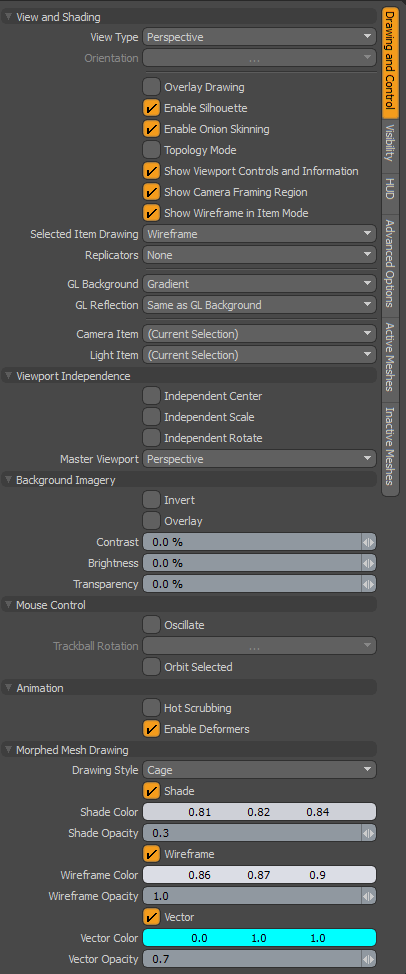Disable the Enable Silhouette checkbox
The width and height of the screenshot is (406, 974).
coord(151,108)
